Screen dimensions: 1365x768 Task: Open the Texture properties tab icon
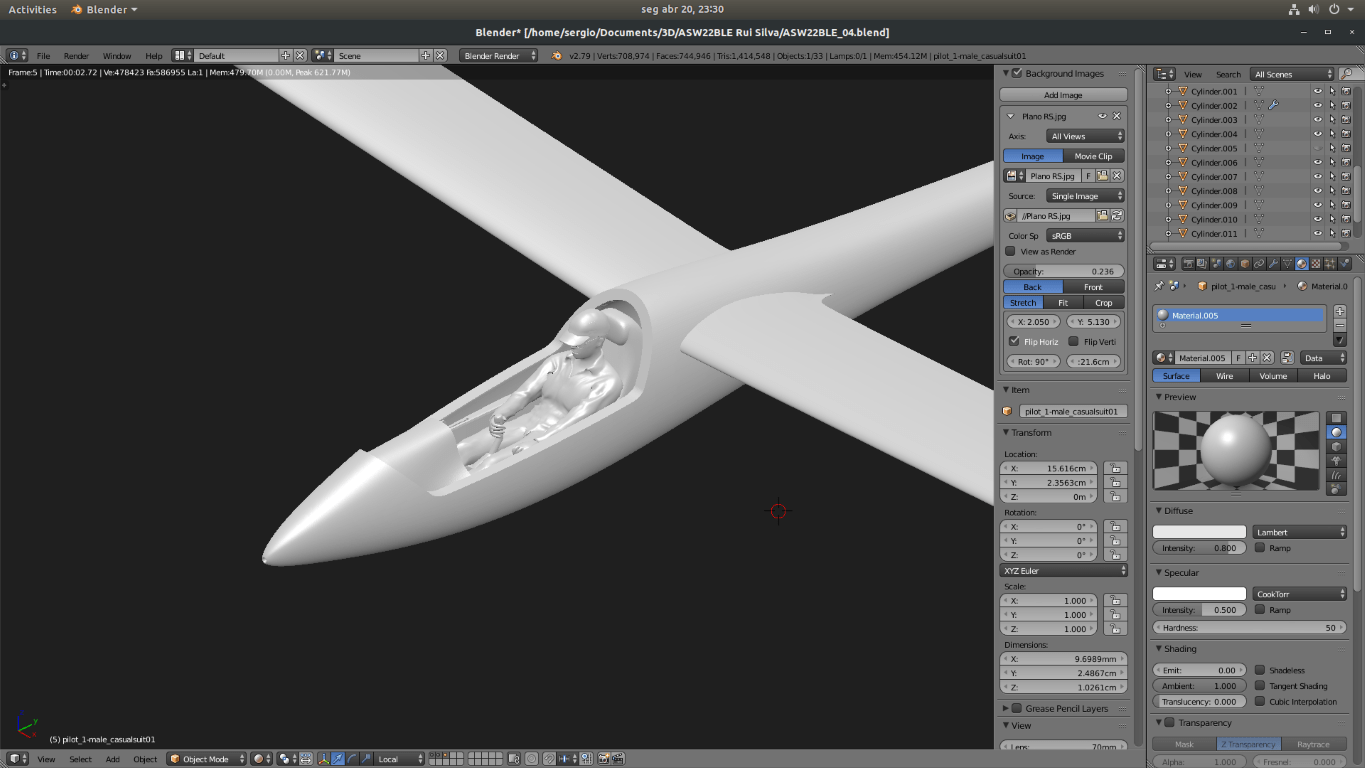[1315, 264]
